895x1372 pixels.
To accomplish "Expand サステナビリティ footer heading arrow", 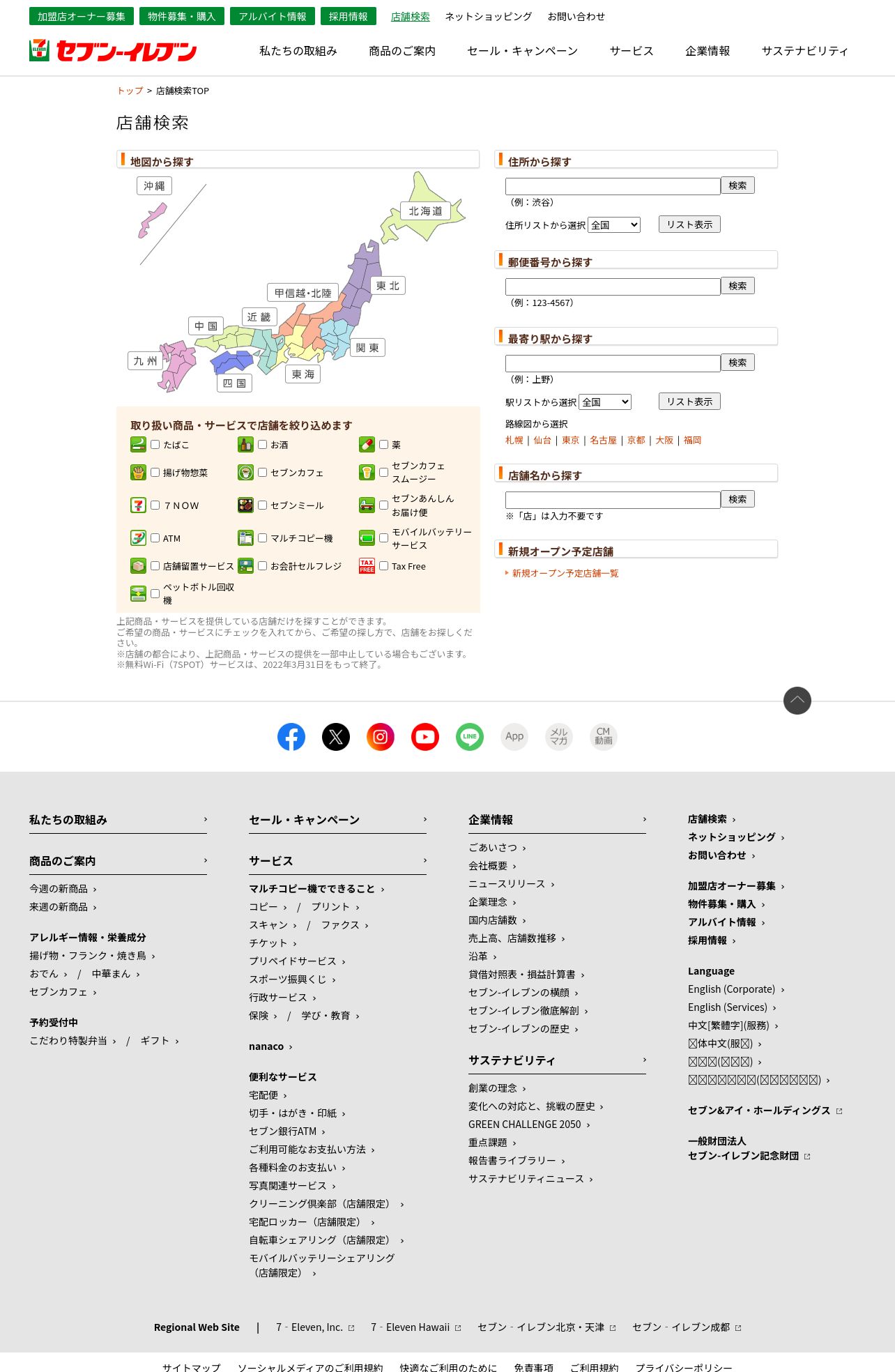I will 644,1060.
